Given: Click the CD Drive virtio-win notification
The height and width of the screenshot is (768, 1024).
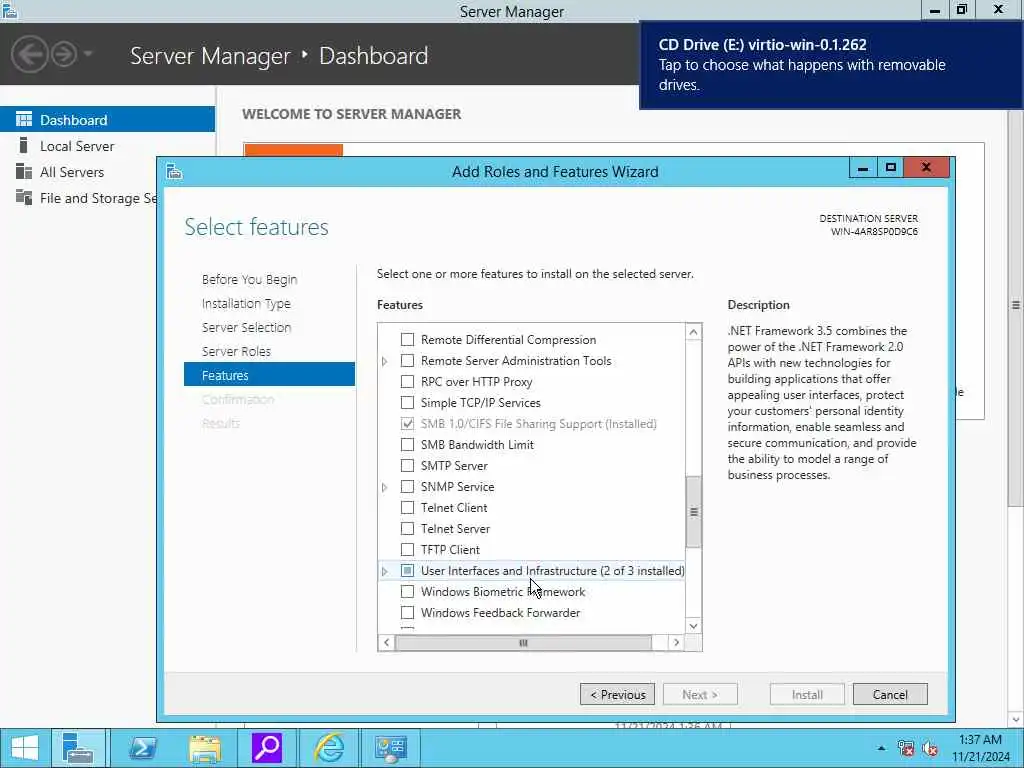Looking at the screenshot, I should (831, 65).
